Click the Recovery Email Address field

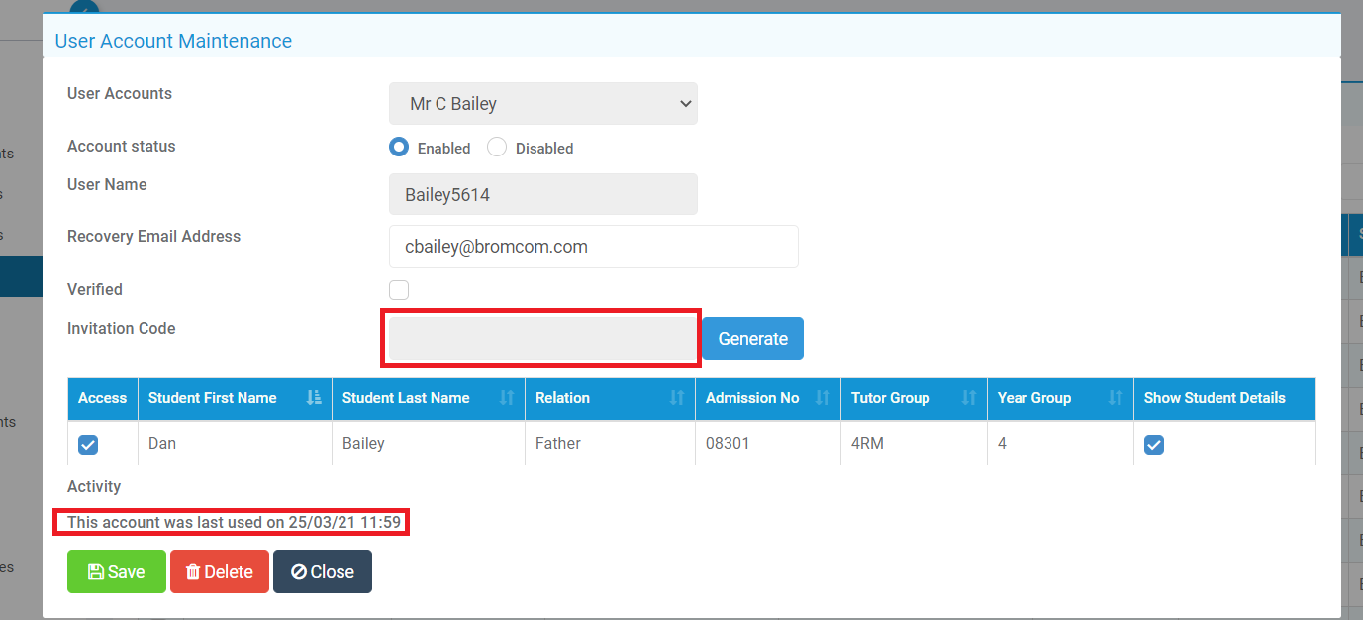593,246
